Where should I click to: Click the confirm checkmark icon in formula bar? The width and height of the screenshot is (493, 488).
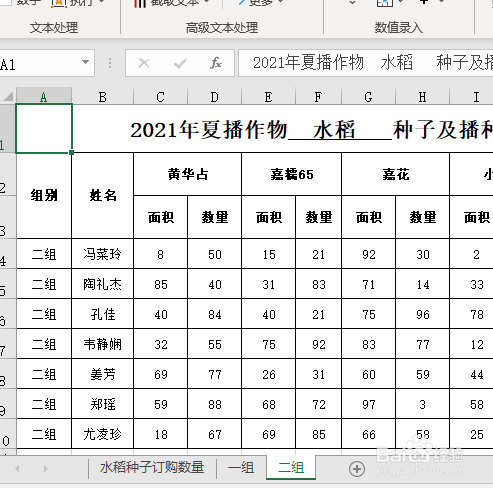point(180,63)
